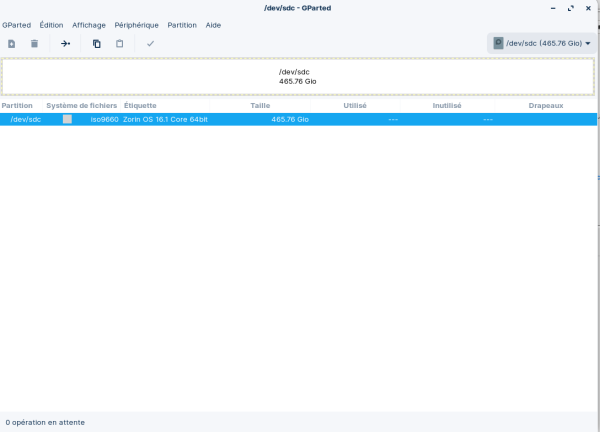This screenshot has height=432, width=600.
Task: Click the iso9660 file system color square
Action: pos(67,119)
